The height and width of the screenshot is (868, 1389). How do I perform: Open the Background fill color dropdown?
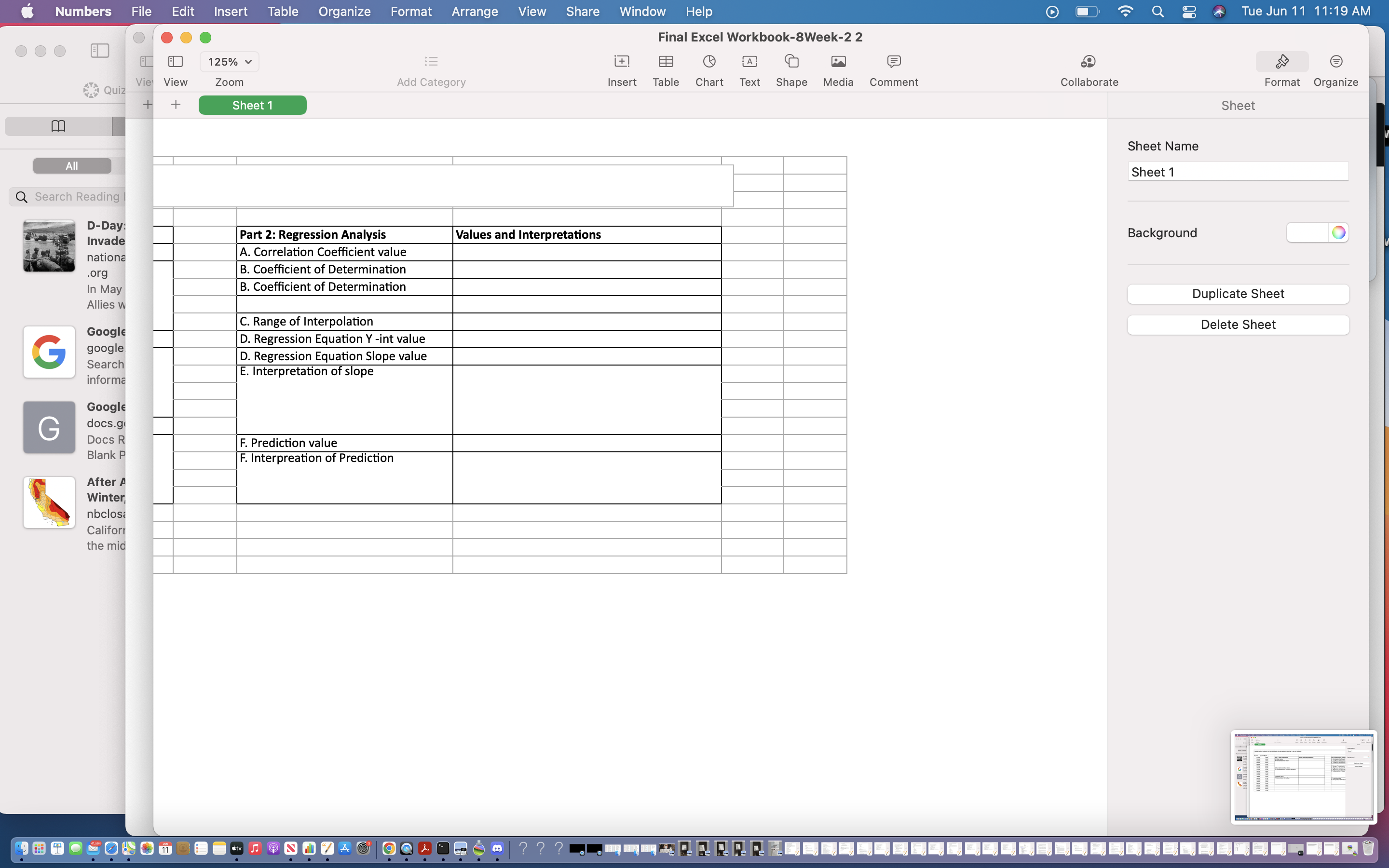pyautogui.click(x=1307, y=232)
